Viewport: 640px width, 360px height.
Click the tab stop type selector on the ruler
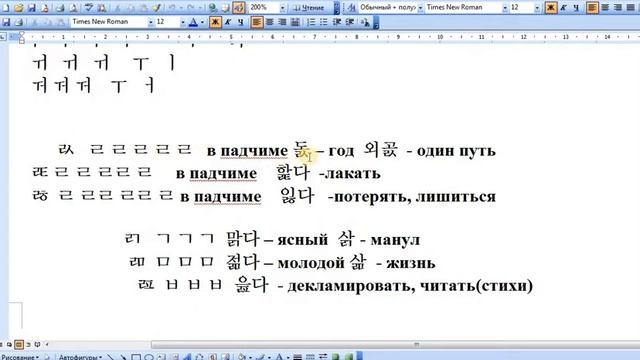point(3,37)
